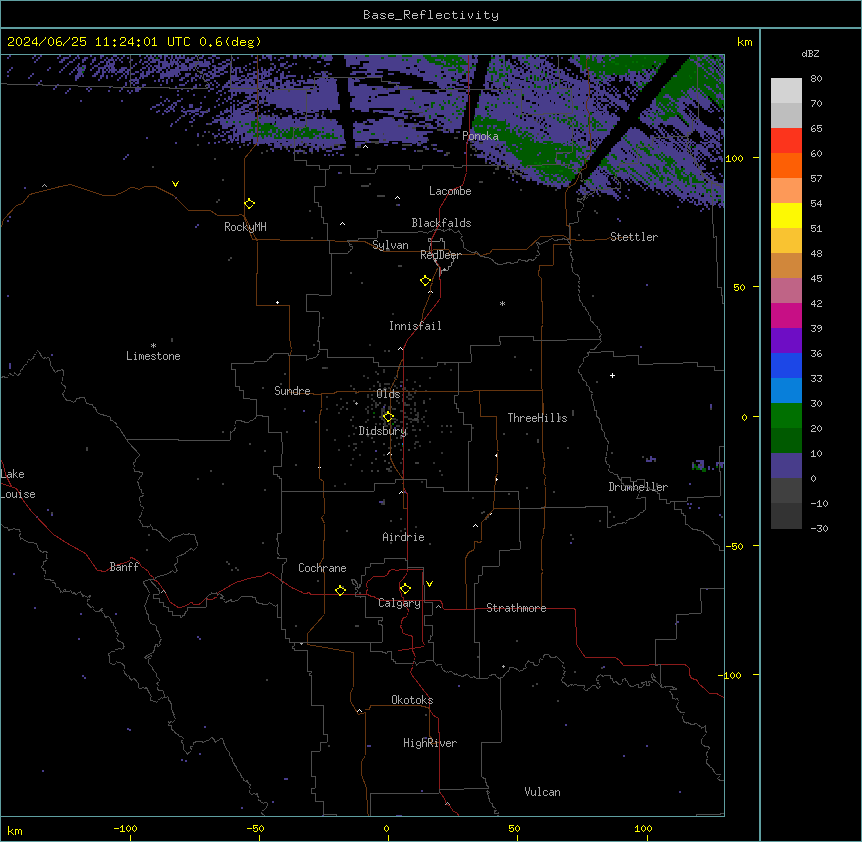Click the Limestone map label
Screen dimensions: 862x842
coord(153,356)
